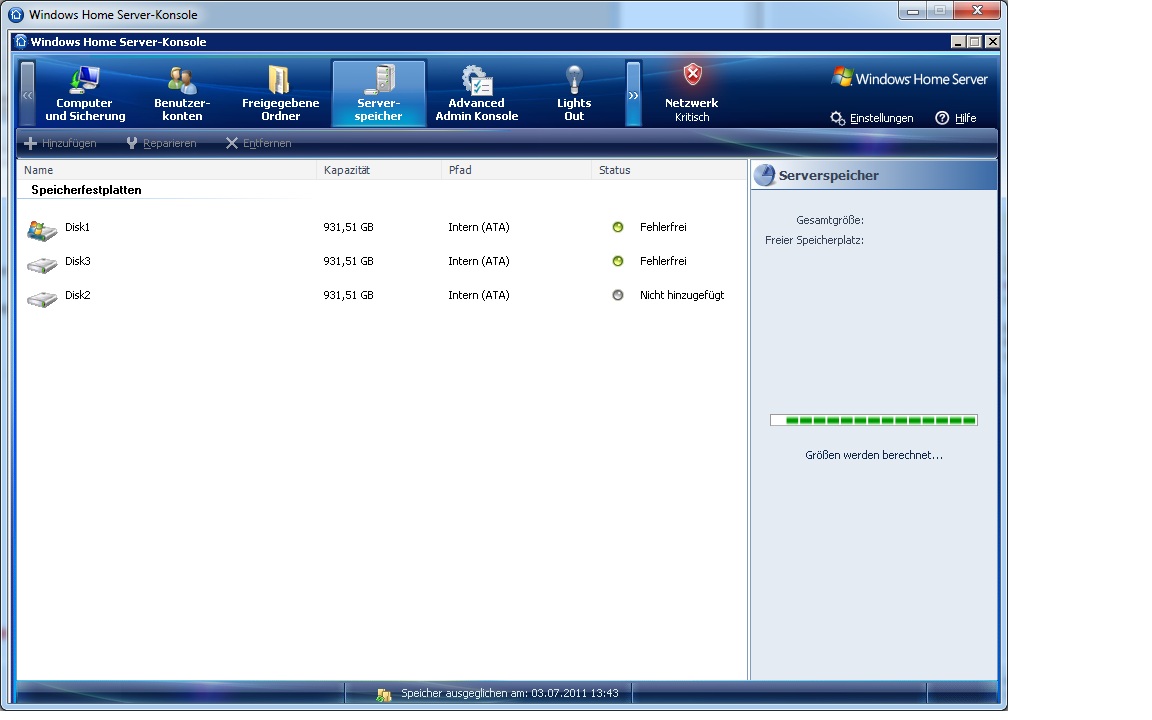Click the green size calculation progress bar
Image resolution: width=1152 pixels, height=720 pixels.
coord(874,420)
